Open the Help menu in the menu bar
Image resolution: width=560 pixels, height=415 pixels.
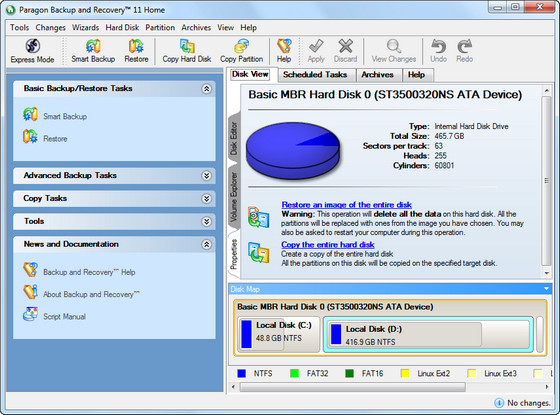pos(249,28)
